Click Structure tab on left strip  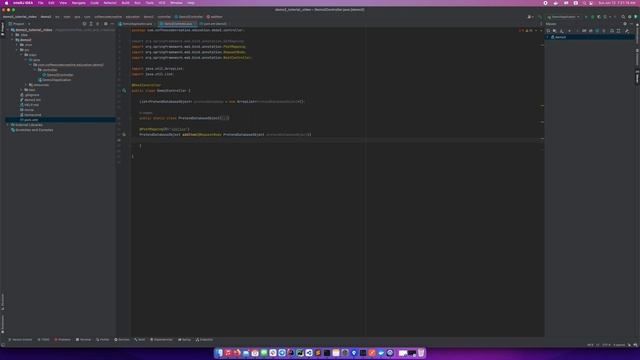tap(2, 302)
